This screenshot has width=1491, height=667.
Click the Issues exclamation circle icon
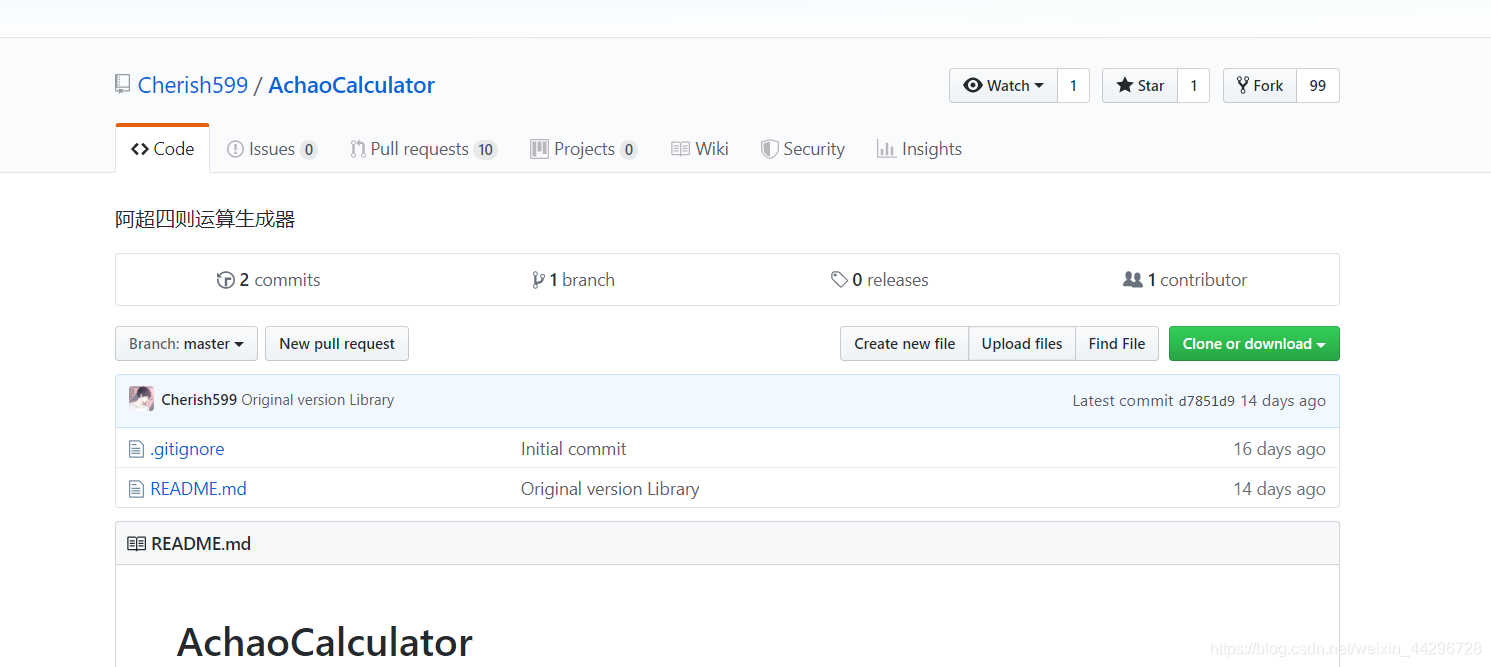pos(235,149)
